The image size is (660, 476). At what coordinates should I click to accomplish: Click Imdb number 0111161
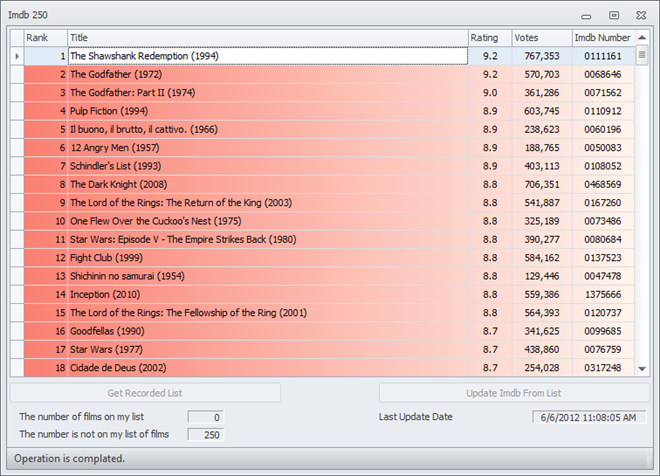pos(603,56)
